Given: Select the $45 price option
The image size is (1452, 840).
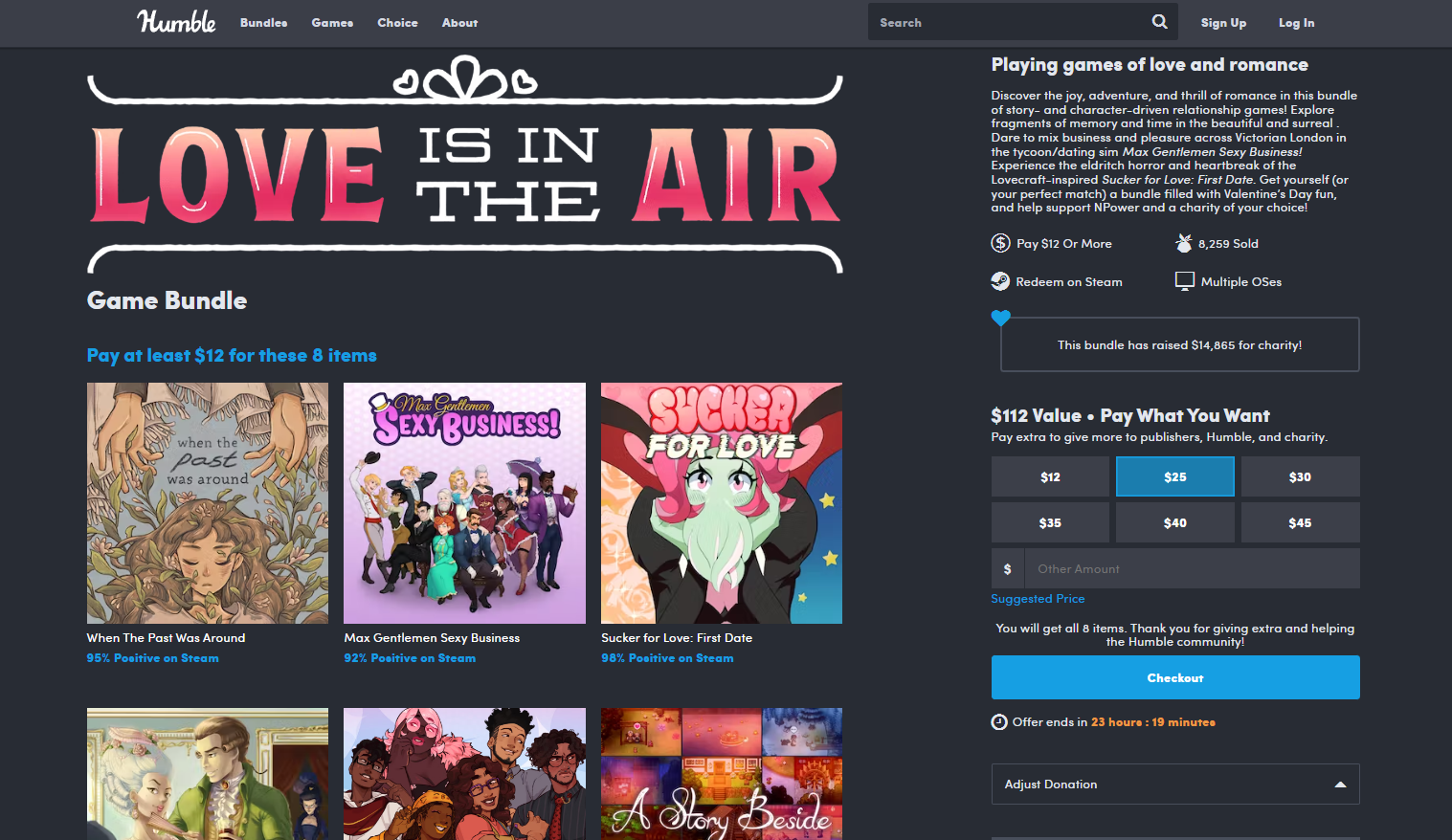Looking at the screenshot, I should 1300,522.
